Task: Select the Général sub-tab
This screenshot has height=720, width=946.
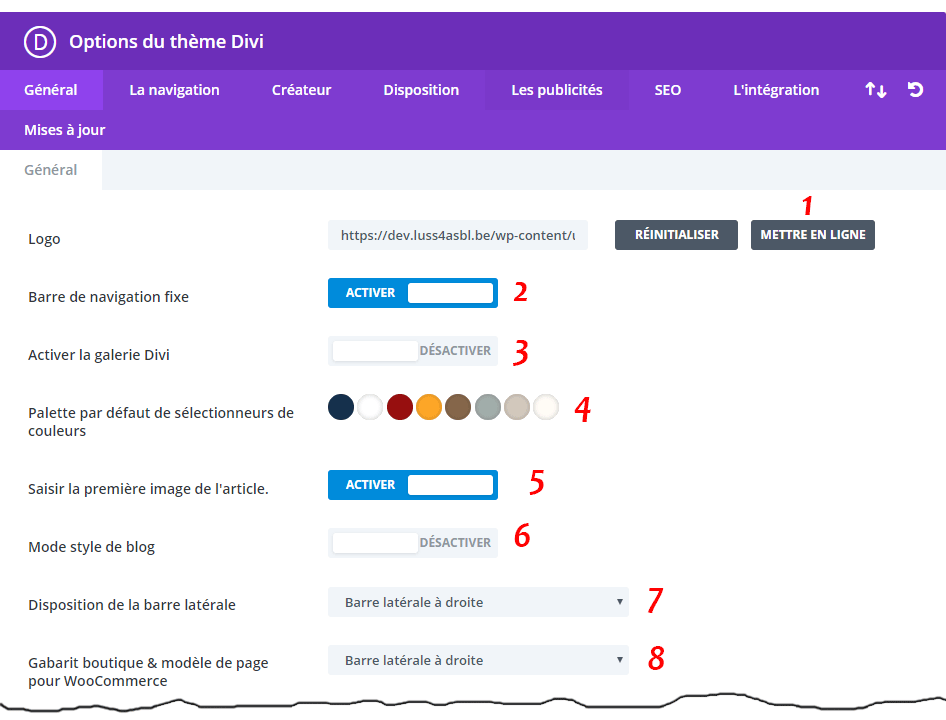Action: tap(51, 170)
